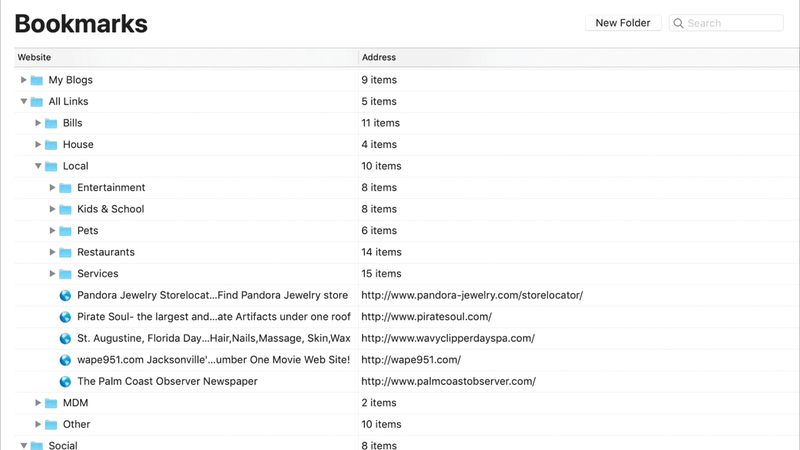
Task: Click the Restaurants folder icon
Action: pos(65,252)
